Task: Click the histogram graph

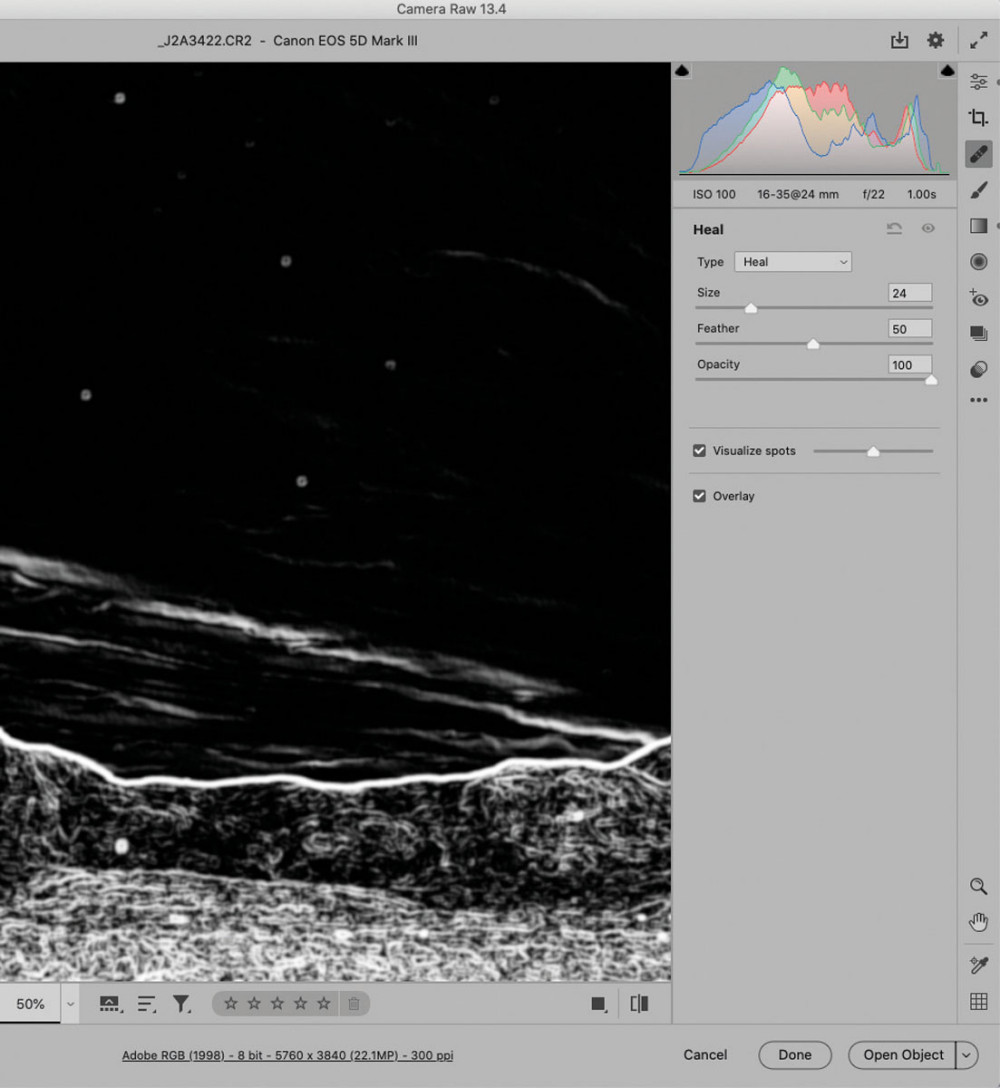Action: 815,119
